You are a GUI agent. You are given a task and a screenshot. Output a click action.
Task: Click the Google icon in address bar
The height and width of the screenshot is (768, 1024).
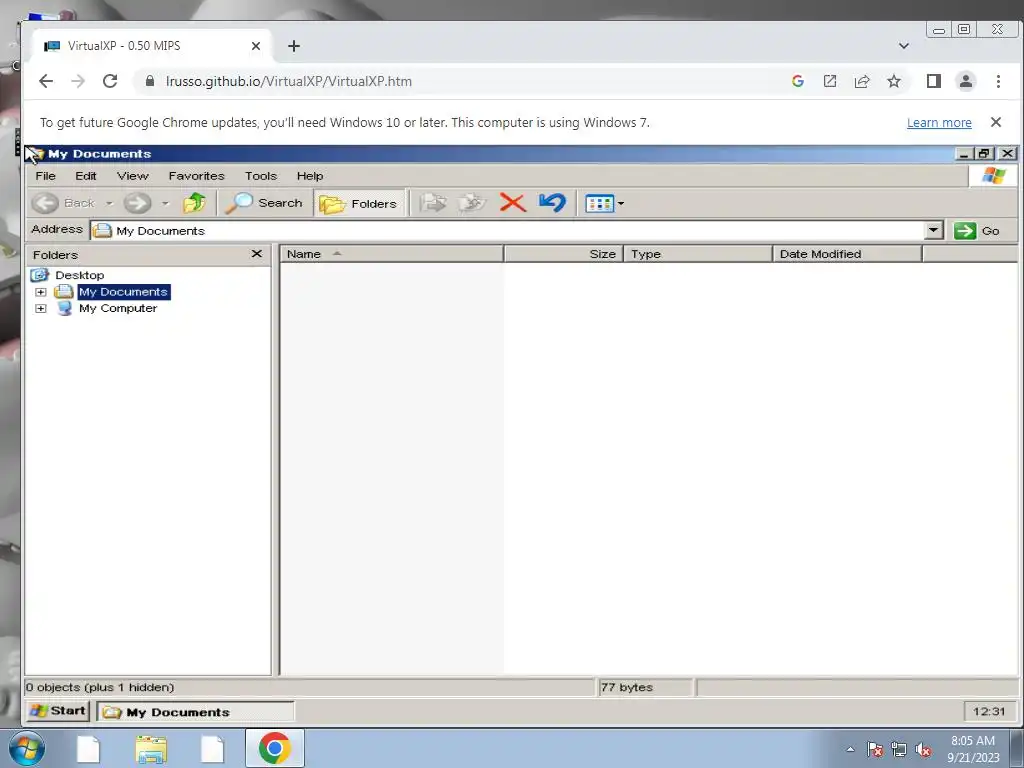(x=797, y=81)
